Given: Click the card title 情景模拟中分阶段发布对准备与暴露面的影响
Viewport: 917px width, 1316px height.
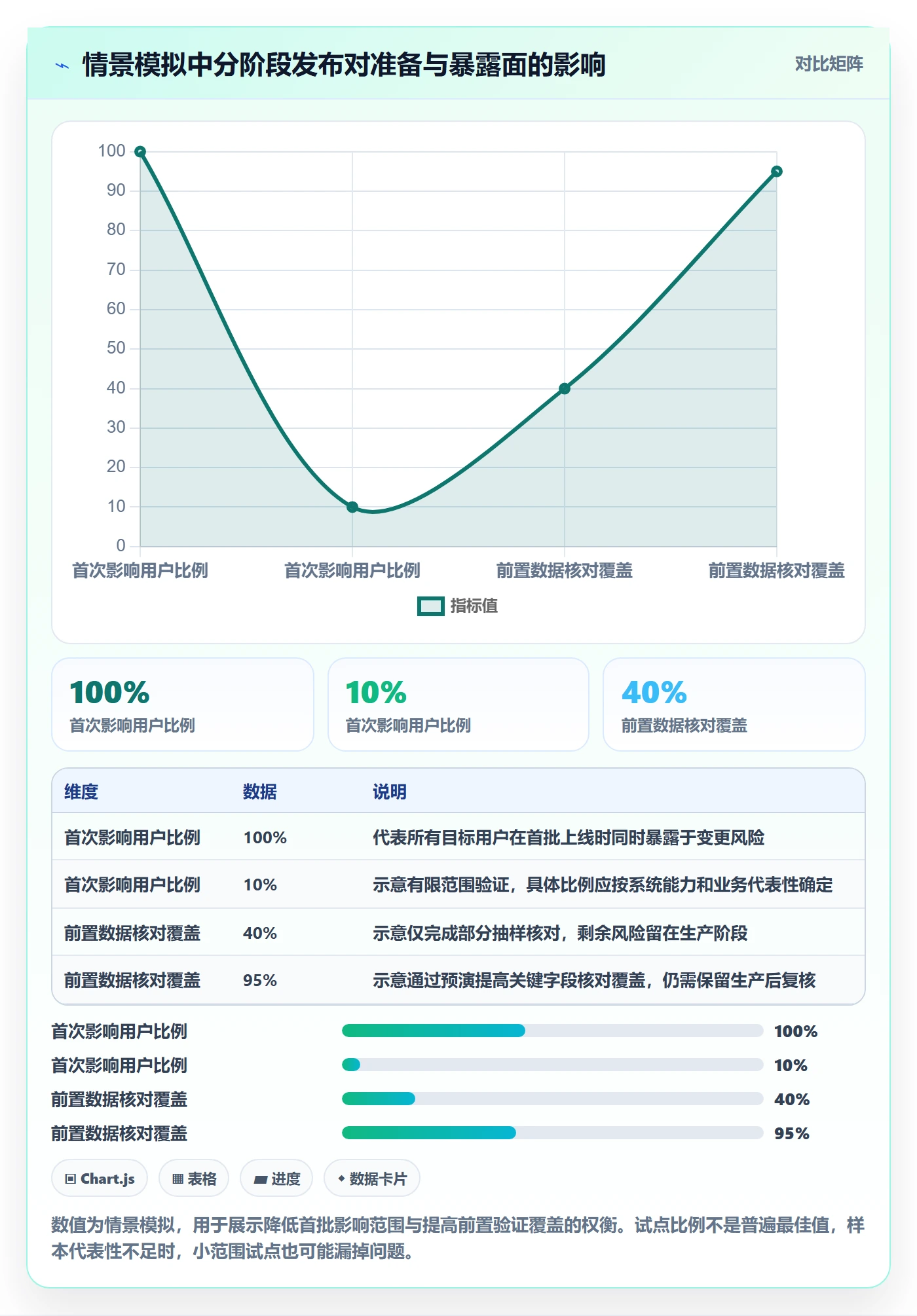Looking at the screenshot, I should [344, 65].
